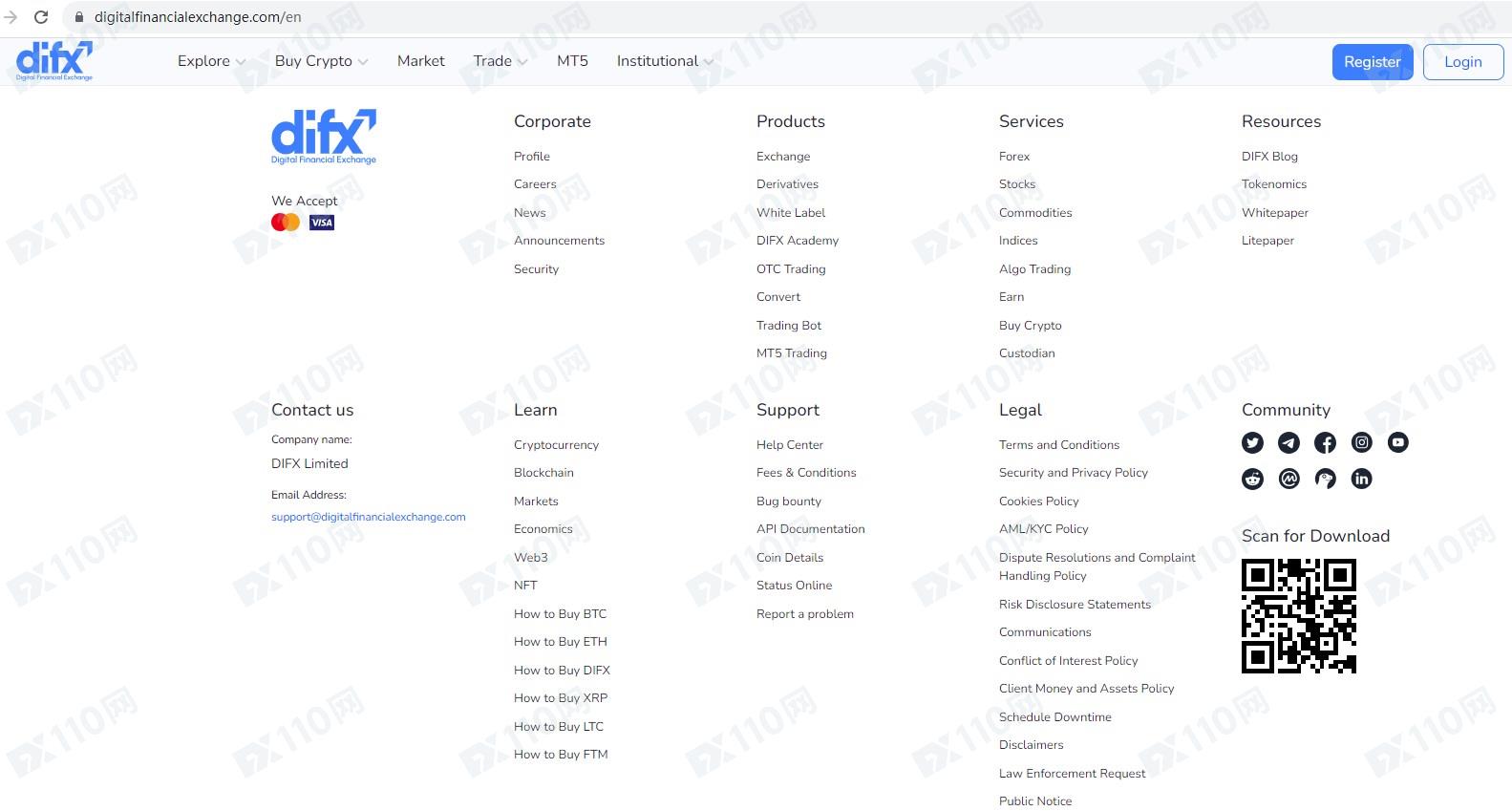Click the QR code under Scan for Download

tap(1298, 616)
